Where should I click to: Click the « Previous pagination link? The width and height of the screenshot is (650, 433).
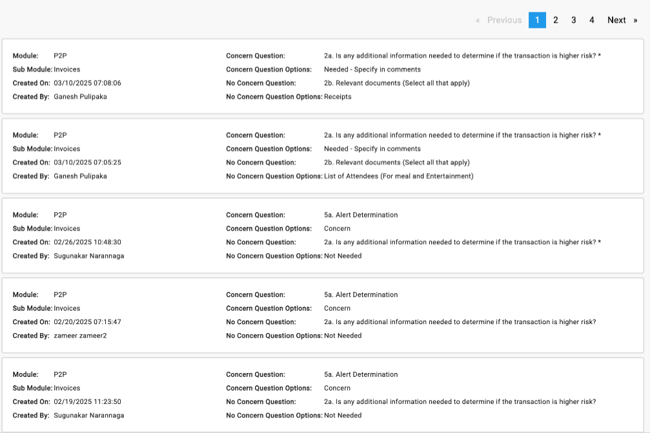(x=498, y=20)
